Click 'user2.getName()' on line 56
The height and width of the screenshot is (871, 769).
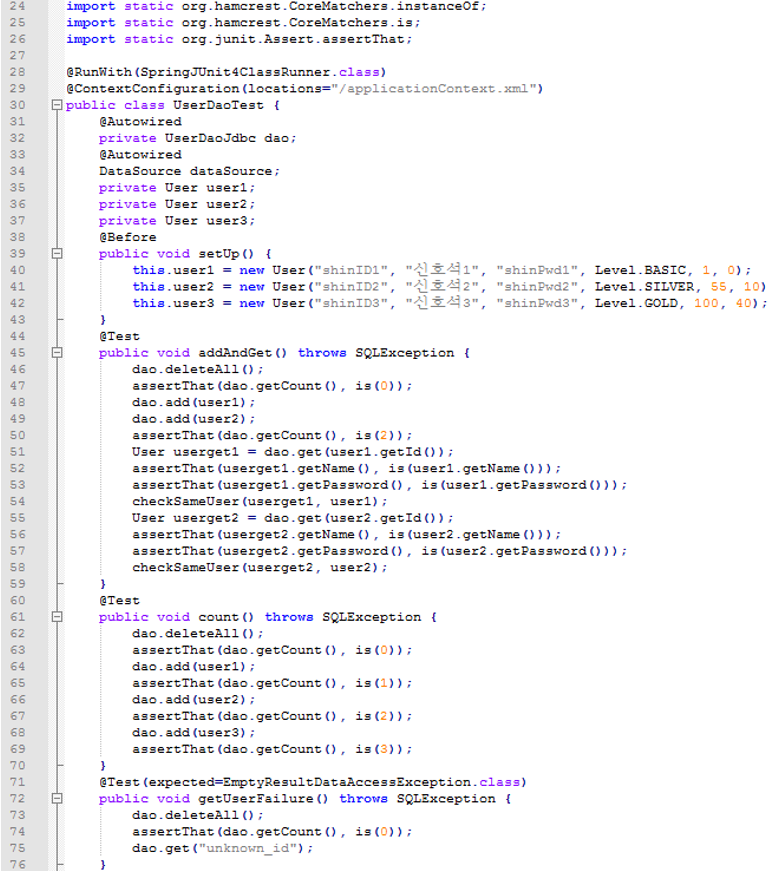[x=477, y=535]
